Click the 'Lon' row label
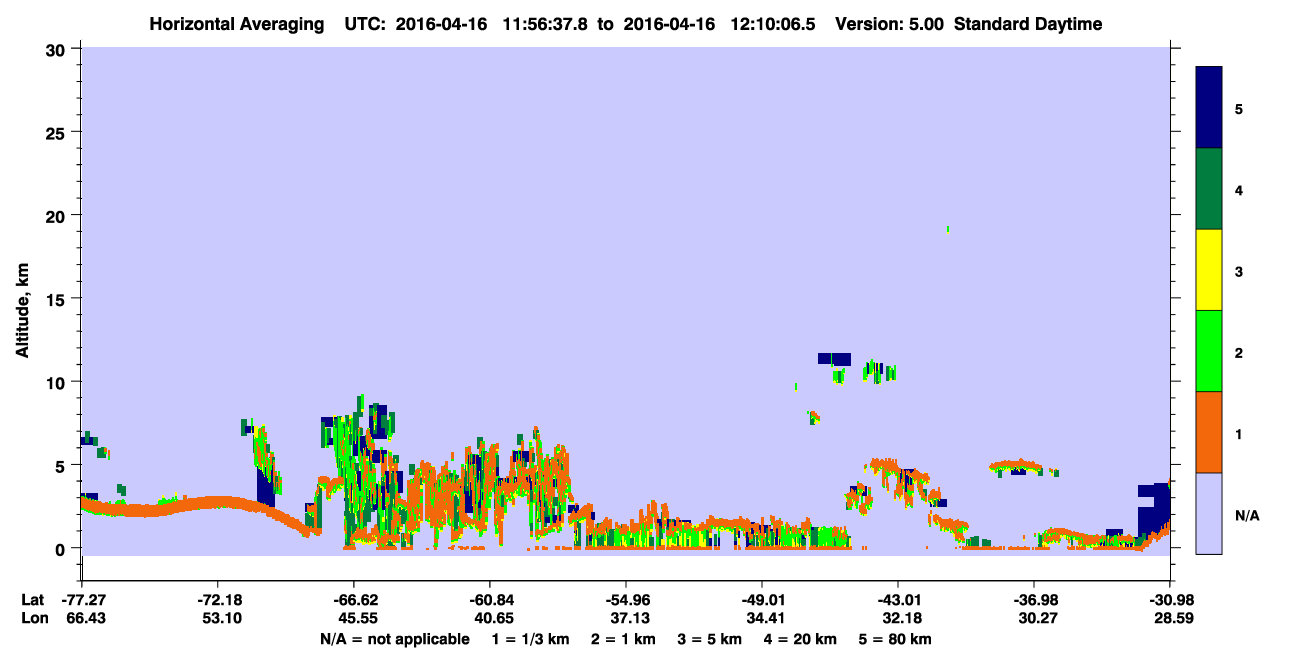This screenshot has width=1300, height=667. tap(33, 619)
